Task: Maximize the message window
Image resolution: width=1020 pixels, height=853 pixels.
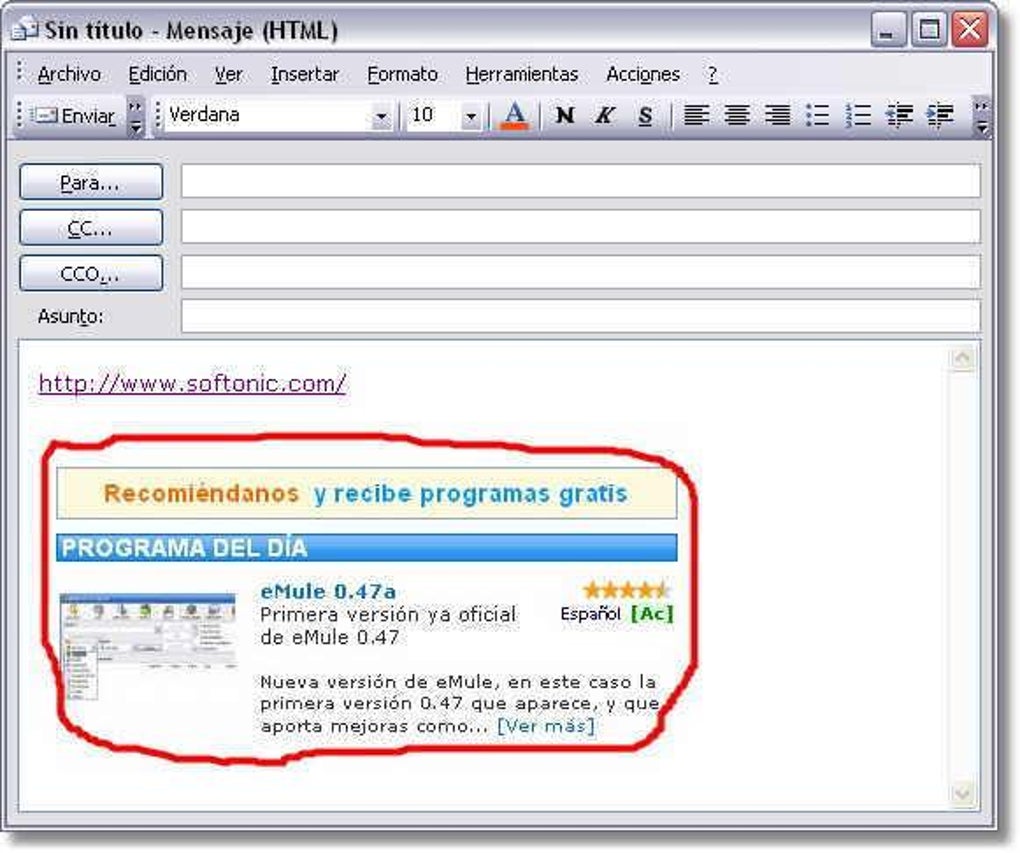Action: [x=928, y=30]
